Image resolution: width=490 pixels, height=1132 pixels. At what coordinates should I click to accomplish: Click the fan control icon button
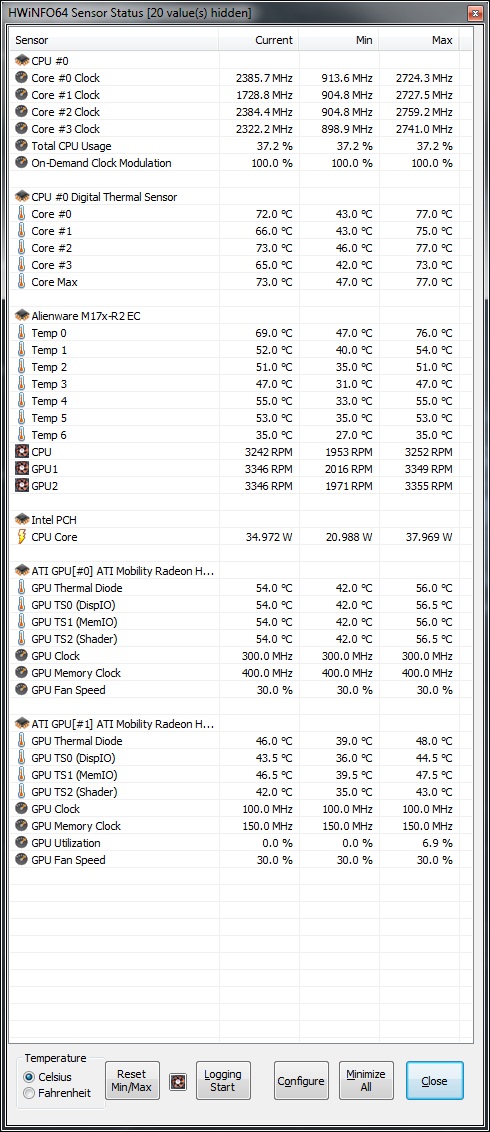click(178, 1081)
